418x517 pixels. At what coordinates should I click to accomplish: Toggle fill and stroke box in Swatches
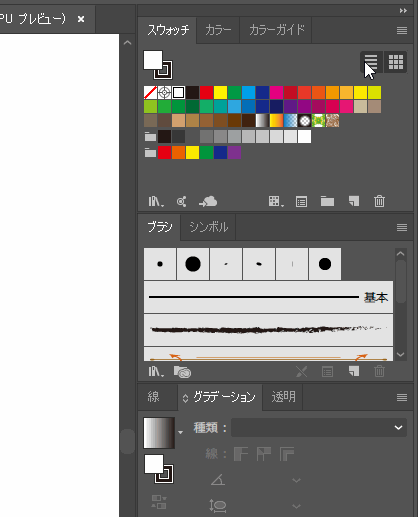pos(158,65)
